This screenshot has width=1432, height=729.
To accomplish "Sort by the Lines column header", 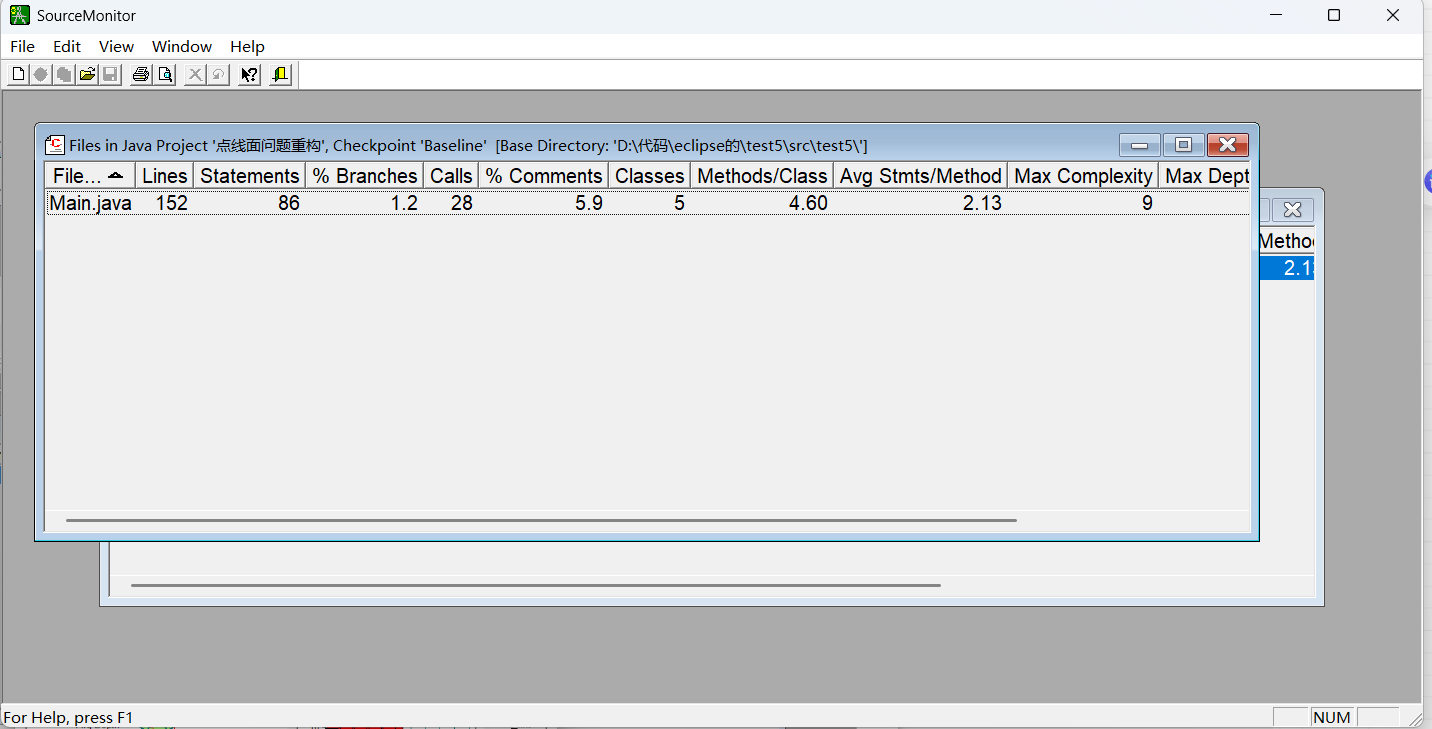I will pyautogui.click(x=165, y=176).
